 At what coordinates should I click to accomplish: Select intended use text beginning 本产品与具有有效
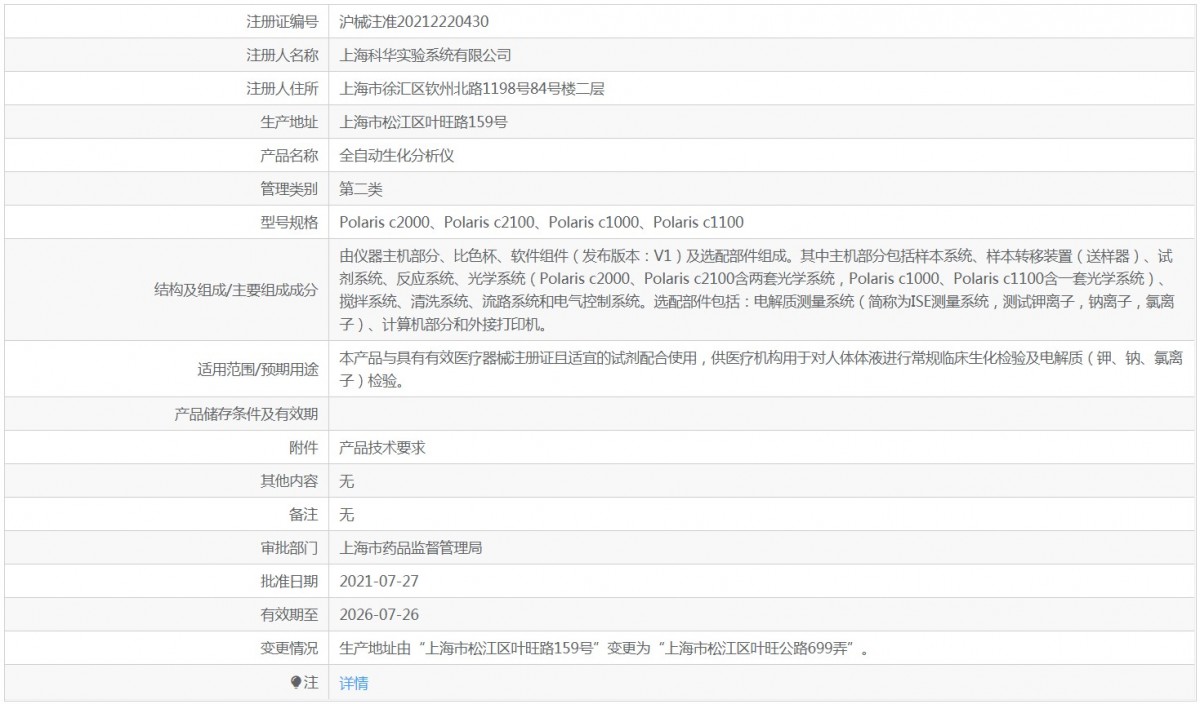coord(759,370)
